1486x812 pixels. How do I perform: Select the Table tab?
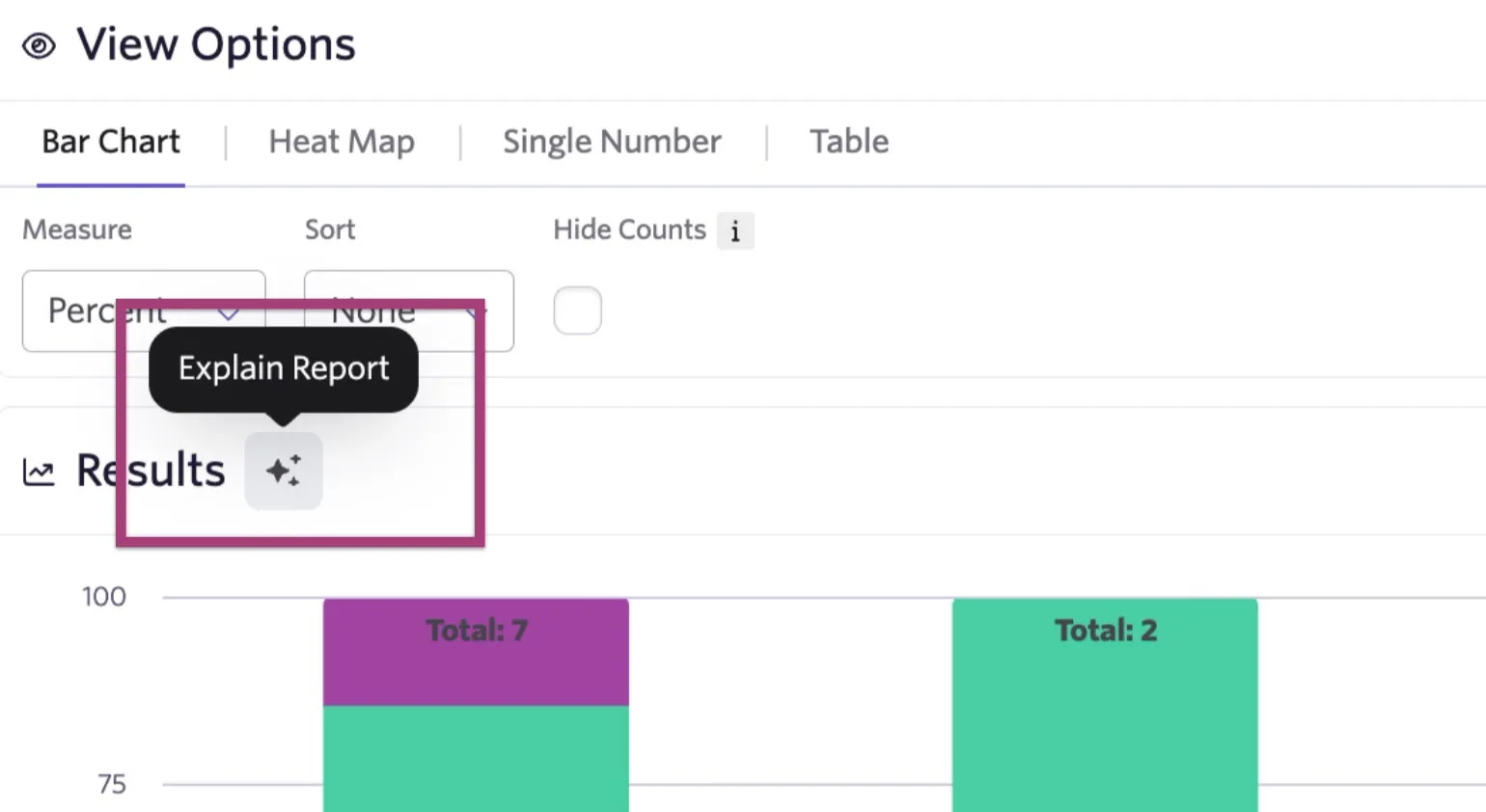coord(849,142)
